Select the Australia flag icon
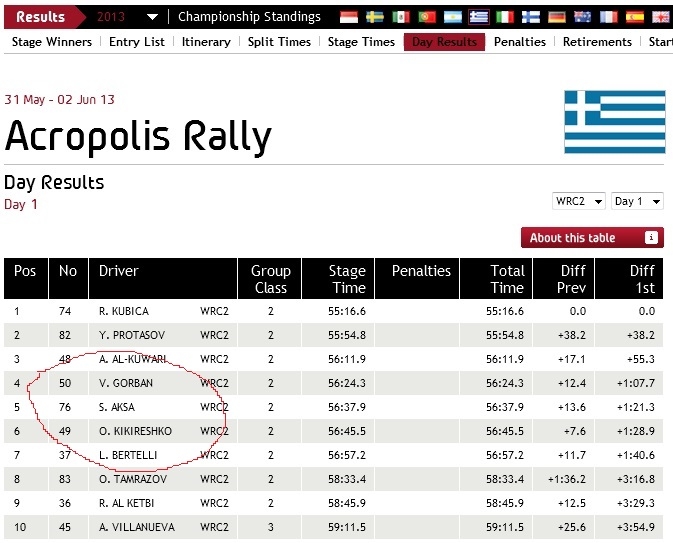 [583, 17]
